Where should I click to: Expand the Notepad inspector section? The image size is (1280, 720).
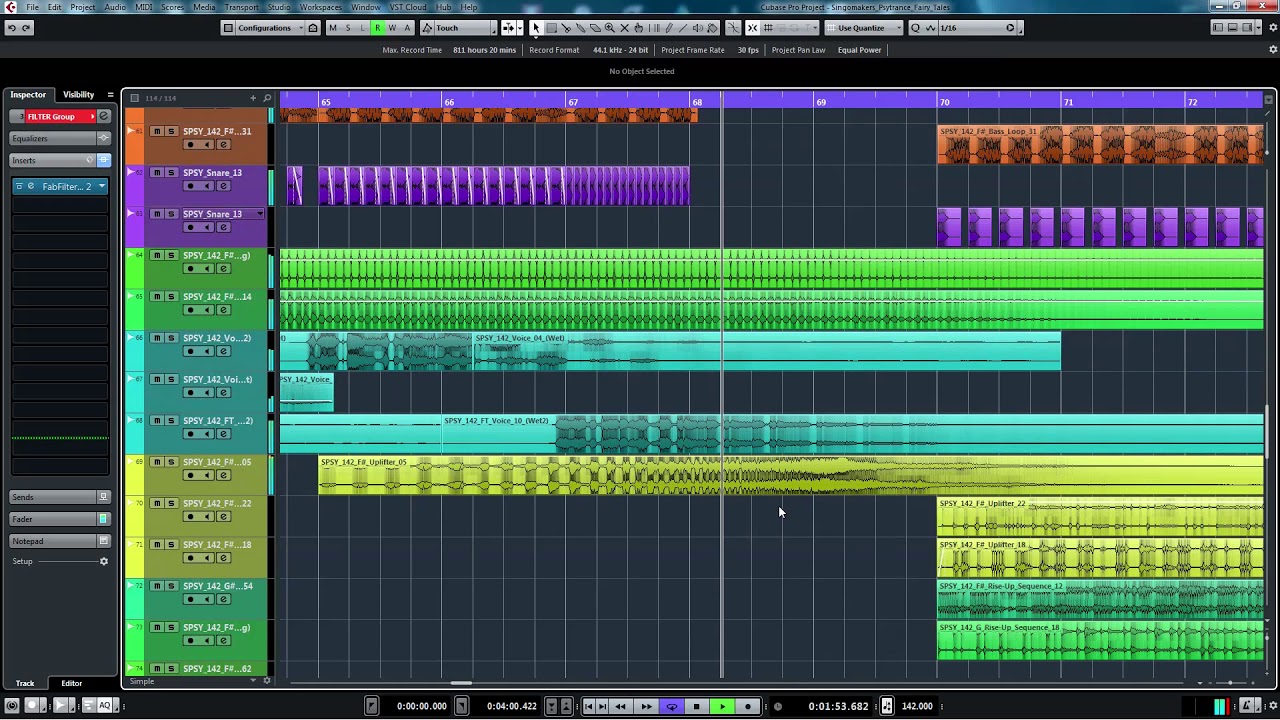60,541
